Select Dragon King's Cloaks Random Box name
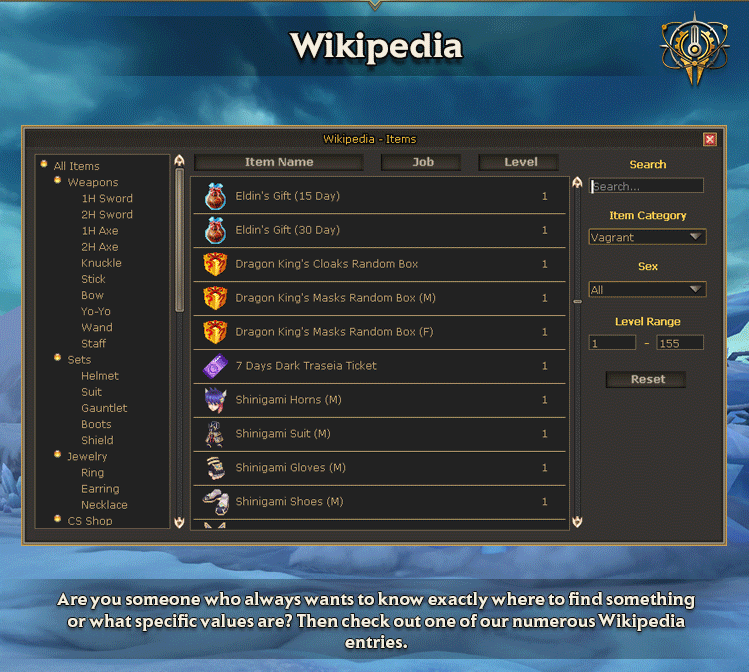 [x=327, y=264]
